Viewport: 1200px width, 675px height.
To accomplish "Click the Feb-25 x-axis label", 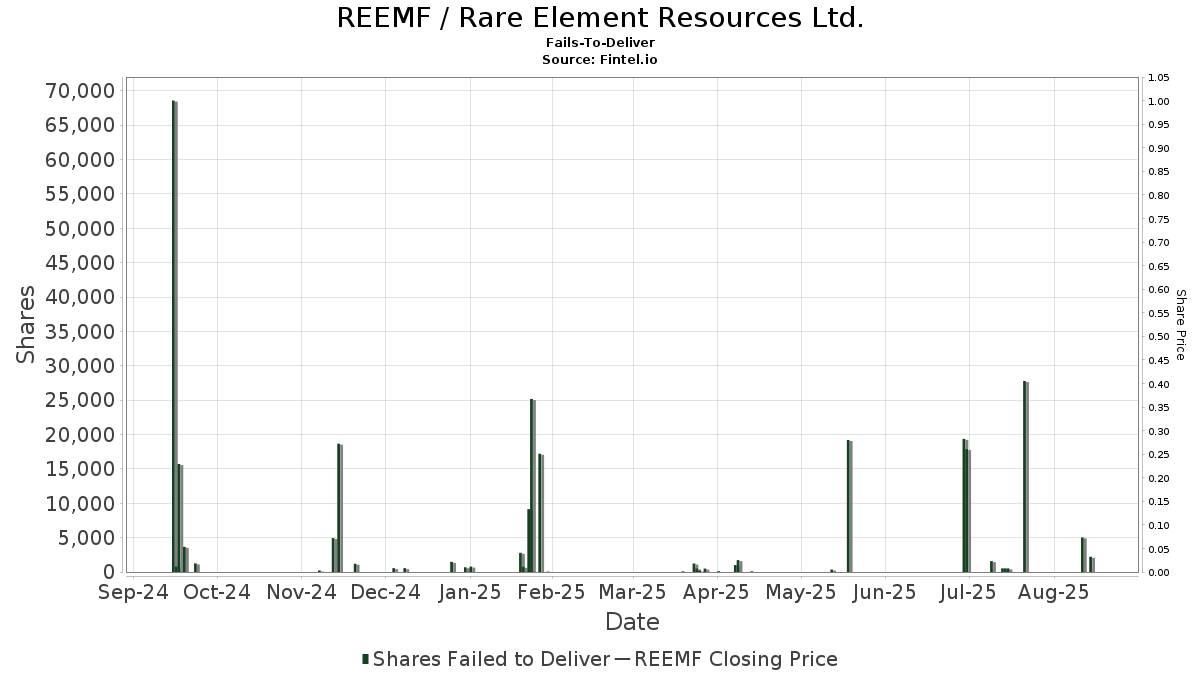I will click(551, 593).
